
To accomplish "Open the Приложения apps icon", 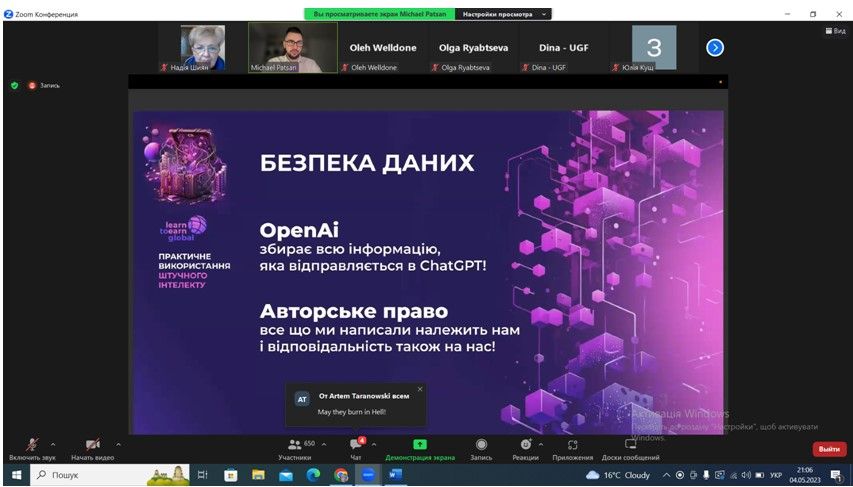I will coord(573,445).
